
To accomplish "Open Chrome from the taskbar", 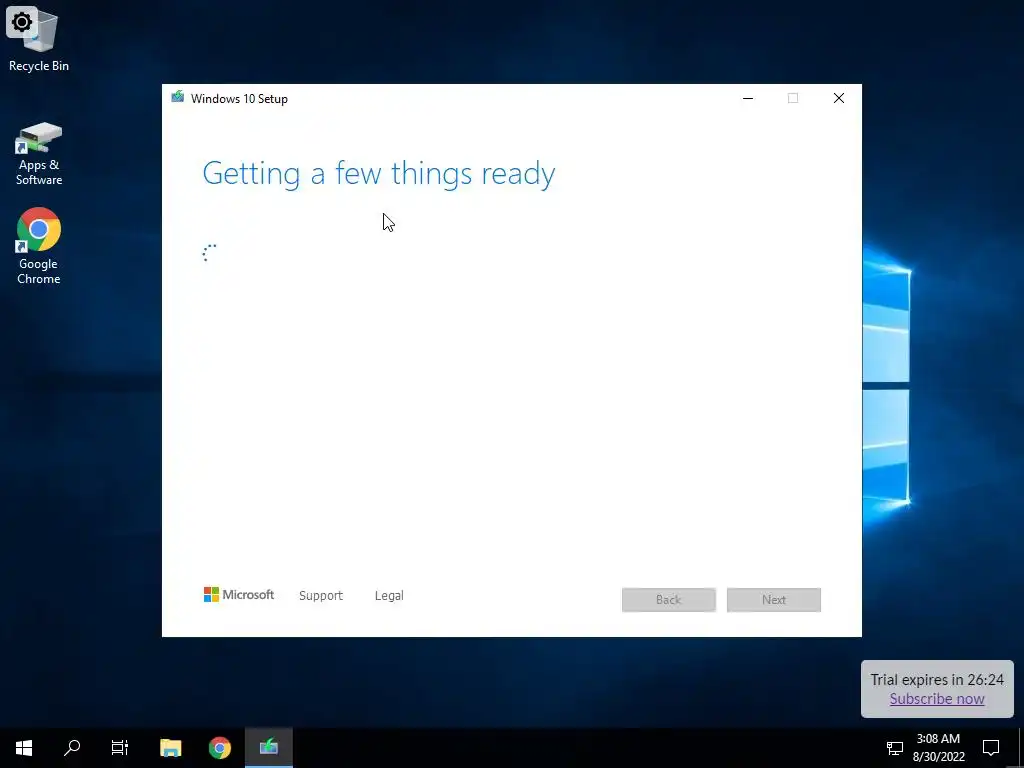I will tap(219, 748).
